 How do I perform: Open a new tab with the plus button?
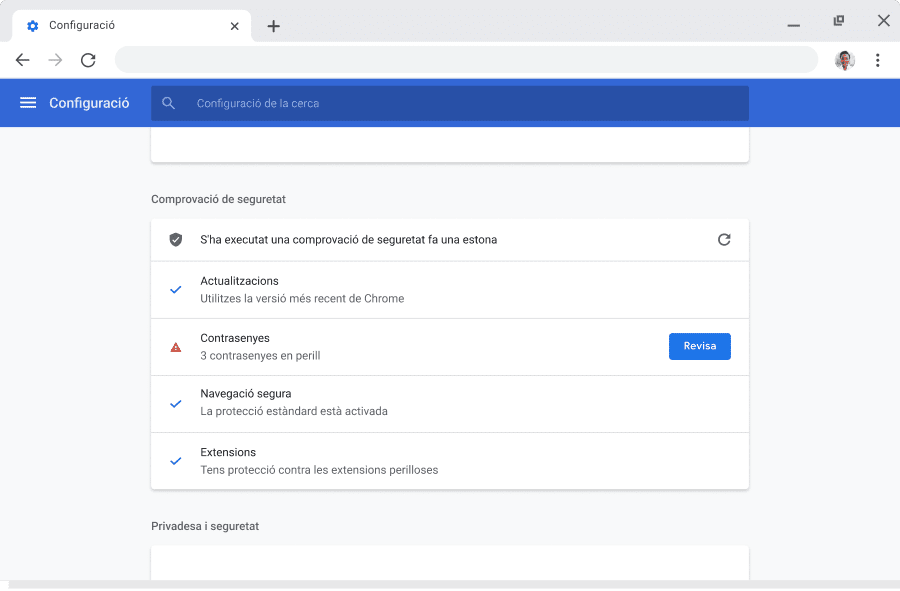(274, 26)
